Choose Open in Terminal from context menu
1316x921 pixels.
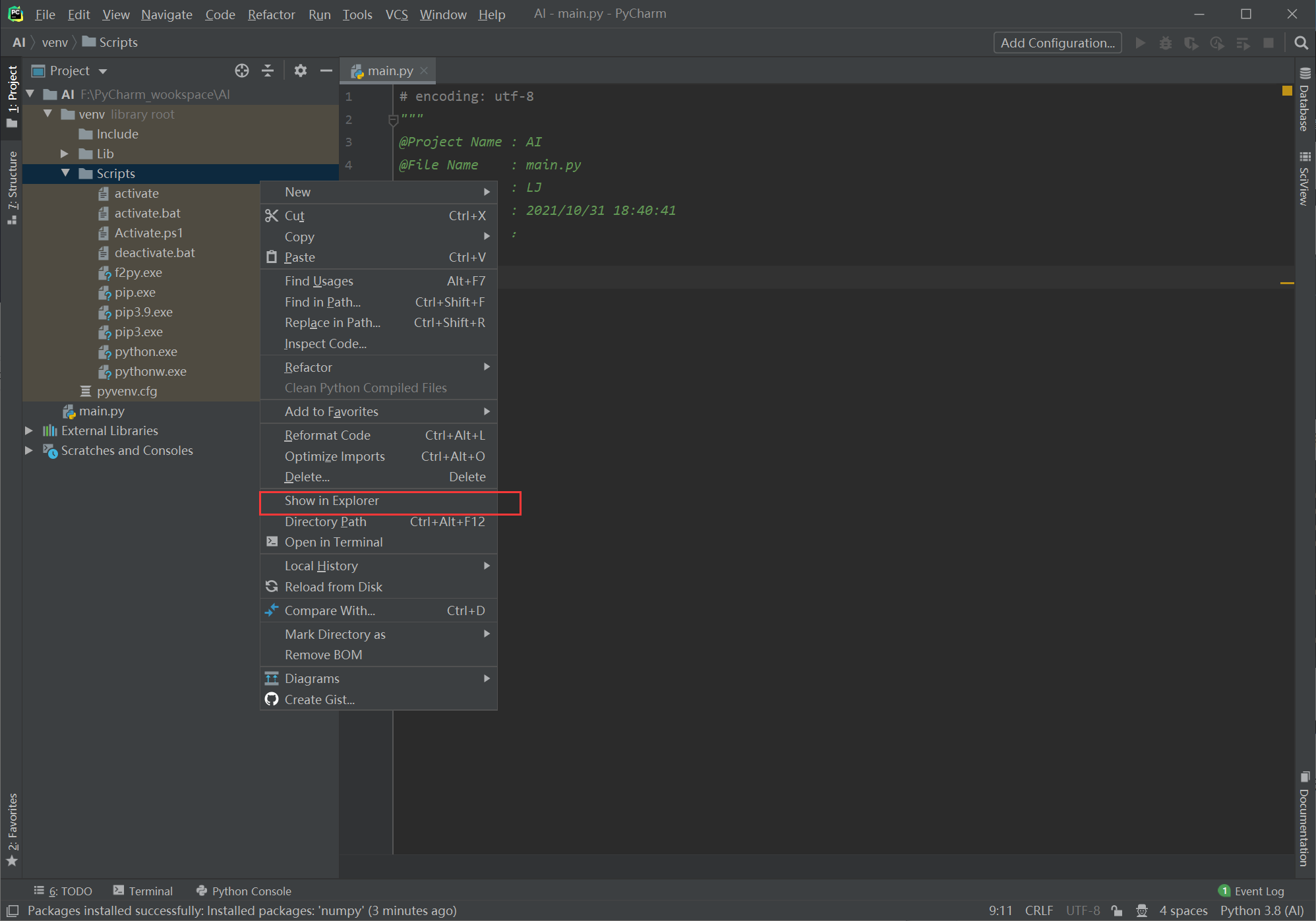(334, 542)
